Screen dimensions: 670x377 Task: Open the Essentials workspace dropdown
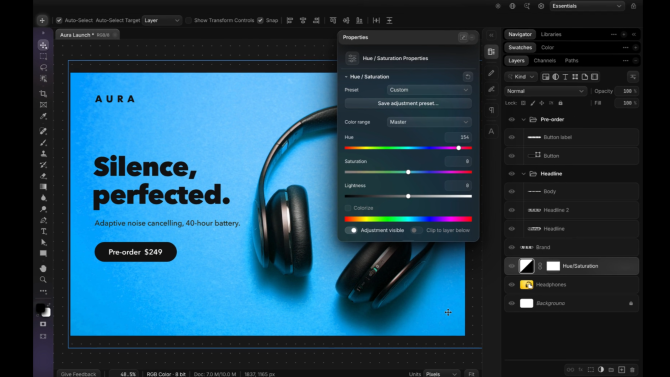tap(586, 6)
